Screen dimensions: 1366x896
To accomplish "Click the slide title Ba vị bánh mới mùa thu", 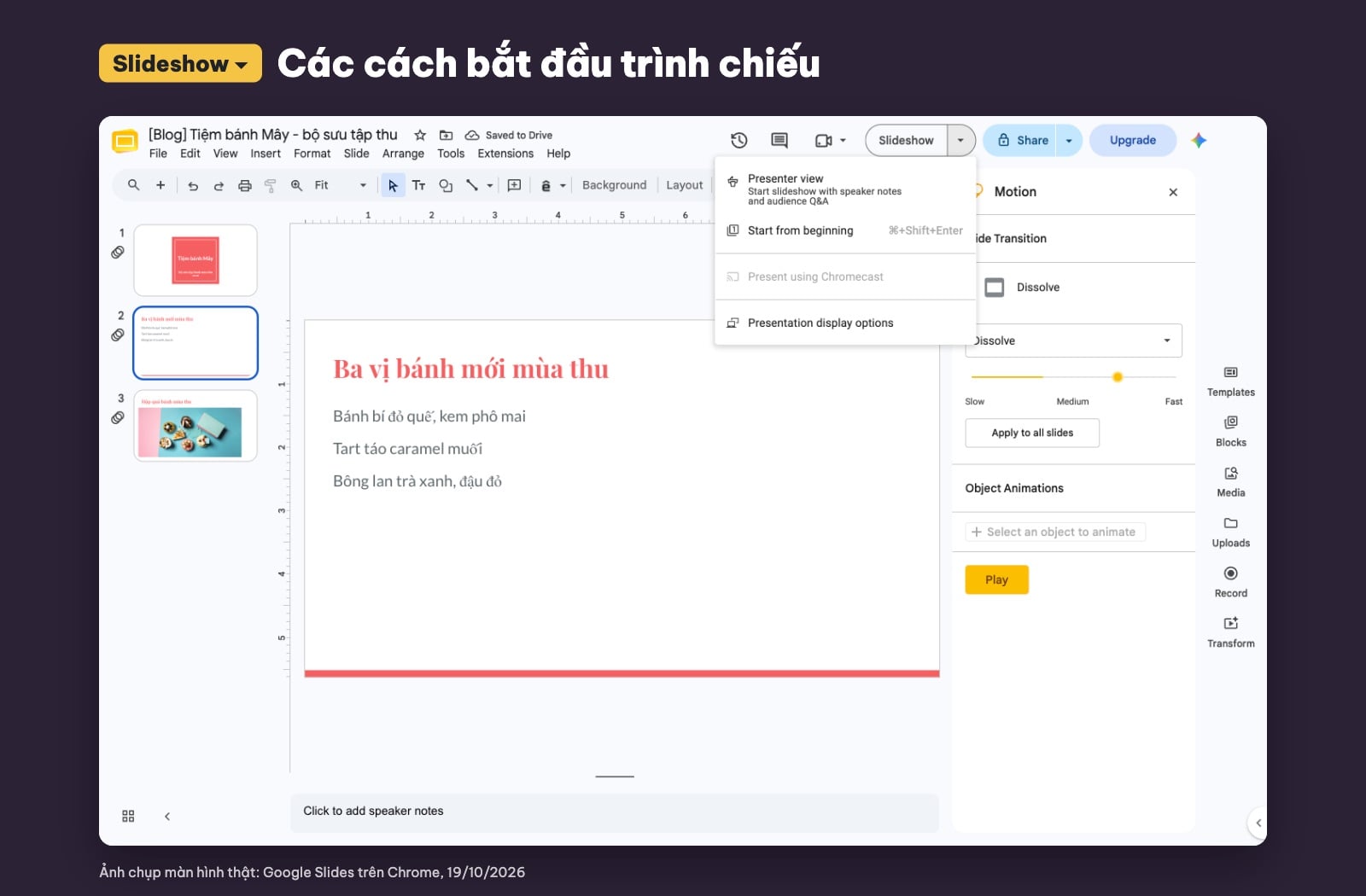I will tap(471, 369).
